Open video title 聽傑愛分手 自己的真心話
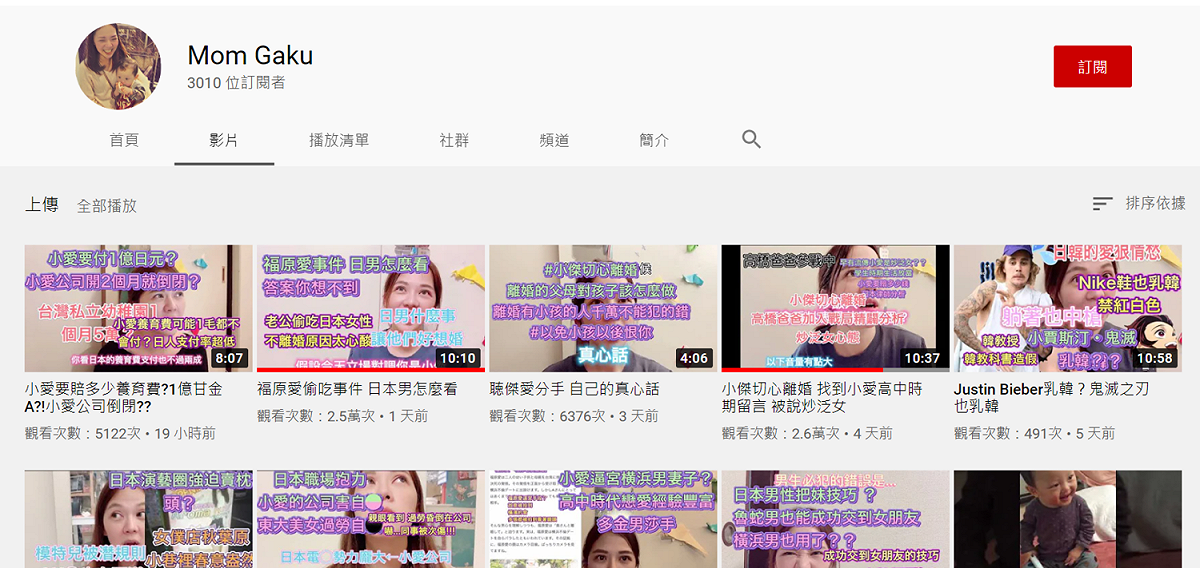 point(574,389)
